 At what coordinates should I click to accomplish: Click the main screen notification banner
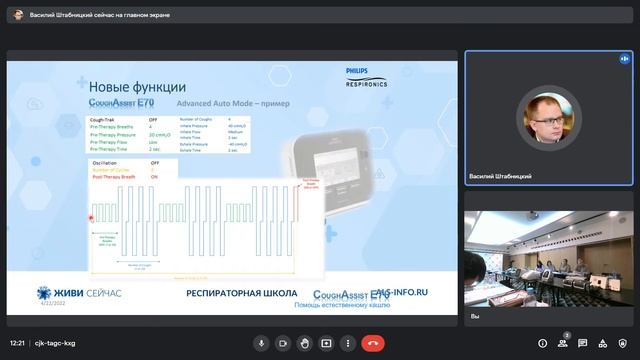click(320, 15)
